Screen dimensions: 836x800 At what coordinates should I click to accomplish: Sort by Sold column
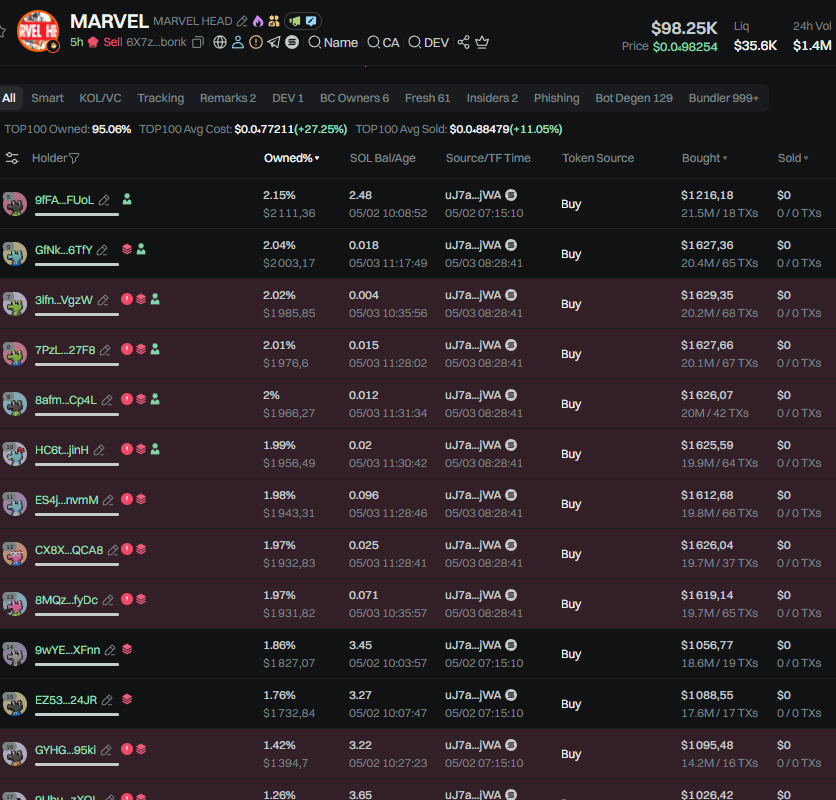[x=793, y=158]
